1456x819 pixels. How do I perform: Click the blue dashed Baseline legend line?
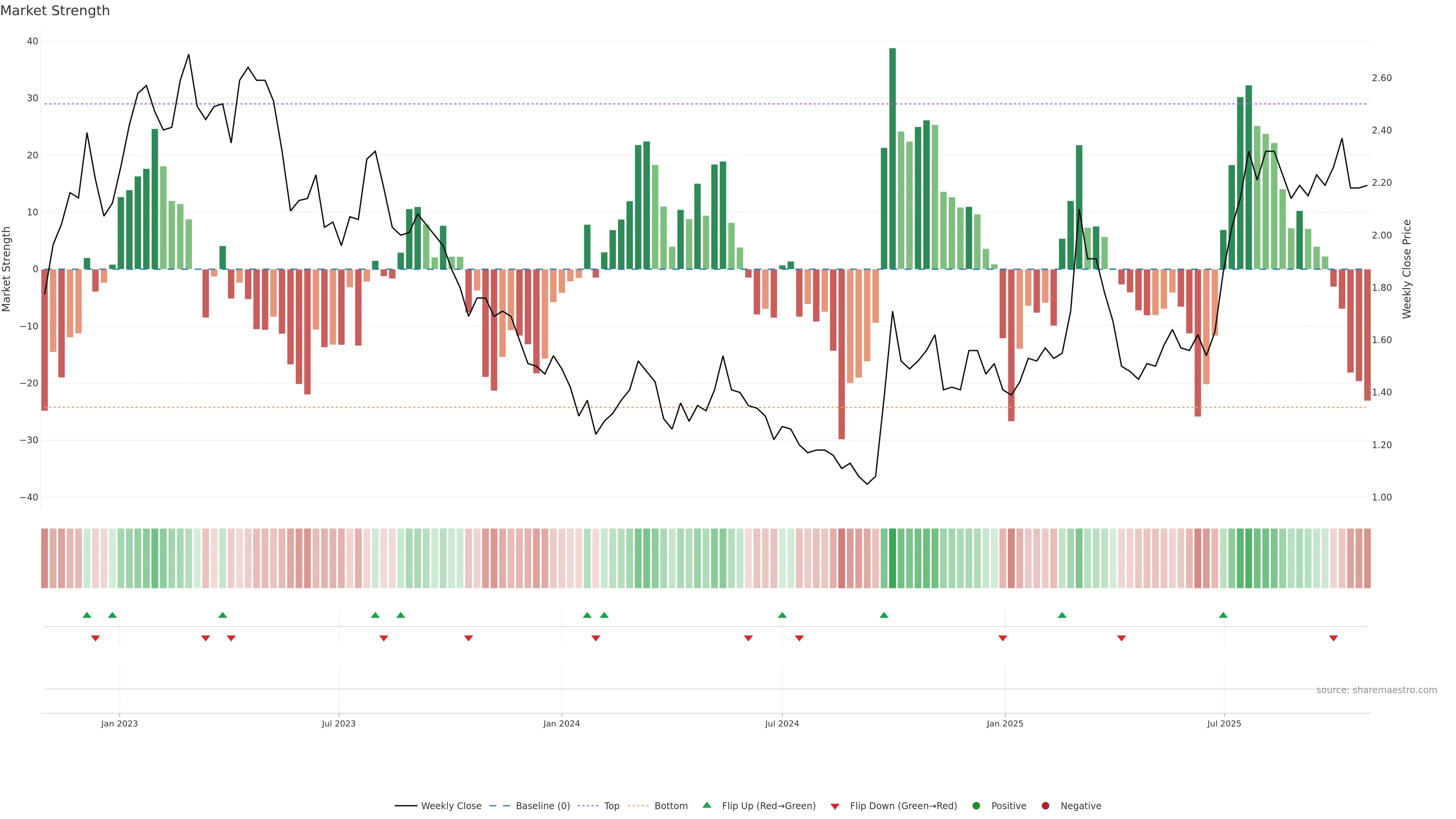point(500,806)
